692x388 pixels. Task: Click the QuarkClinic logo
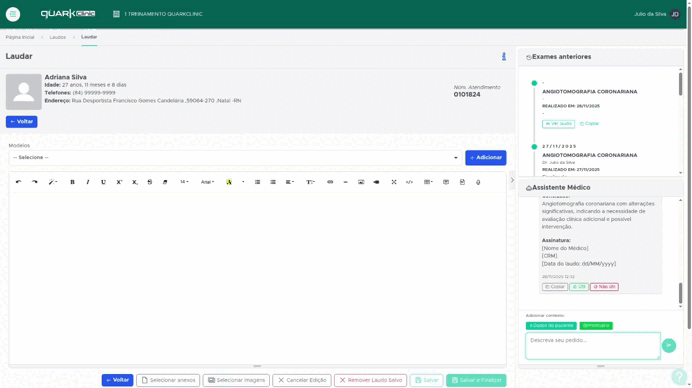68,14
